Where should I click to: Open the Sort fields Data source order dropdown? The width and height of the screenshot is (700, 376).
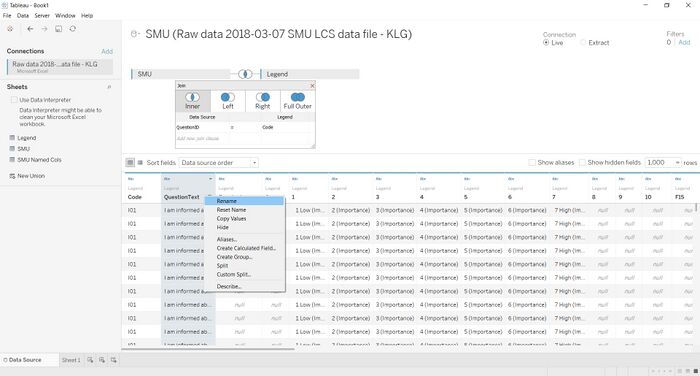pyautogui.click(x=219, y=163)
